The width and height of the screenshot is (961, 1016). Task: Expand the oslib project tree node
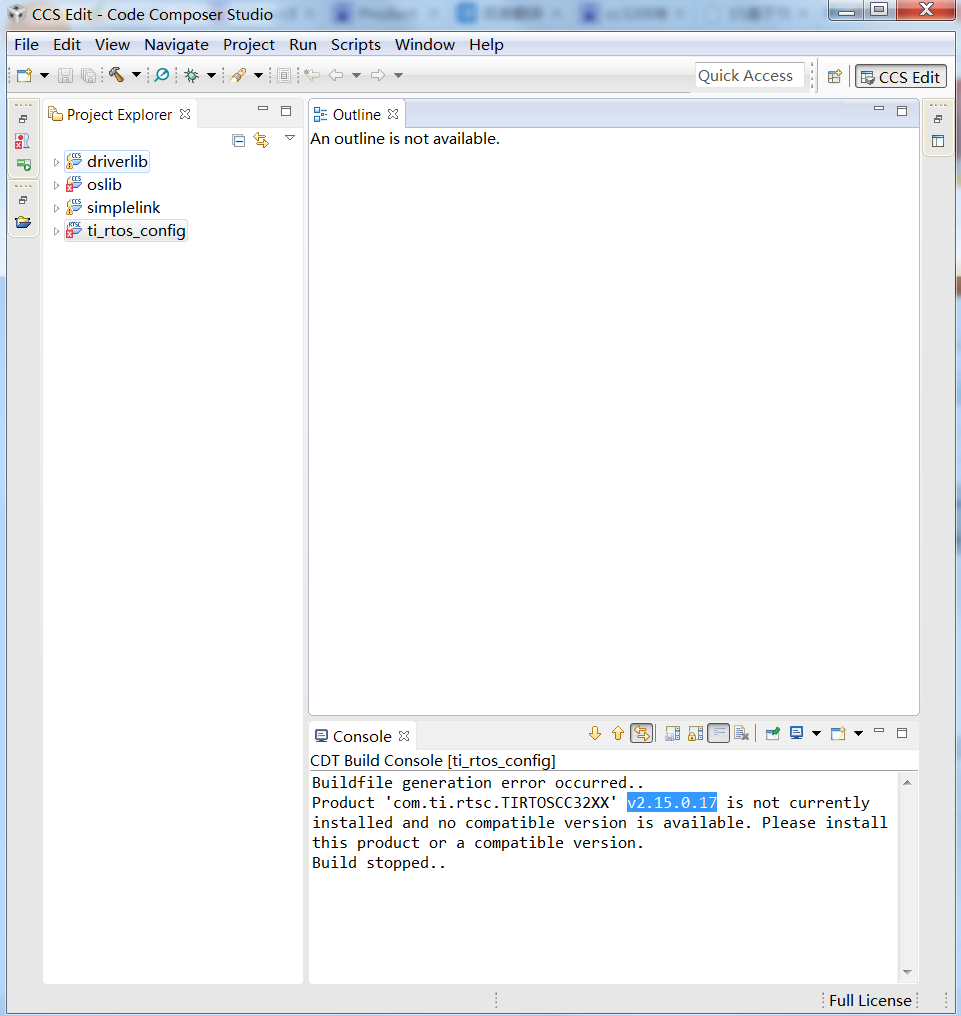56,185
